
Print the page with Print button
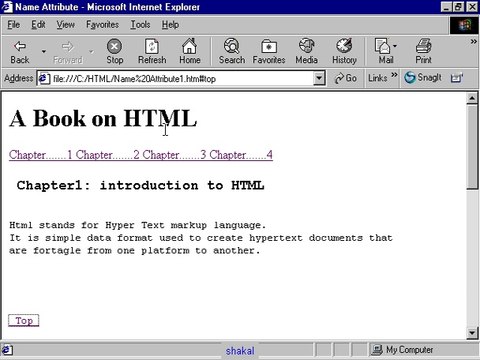423,52
